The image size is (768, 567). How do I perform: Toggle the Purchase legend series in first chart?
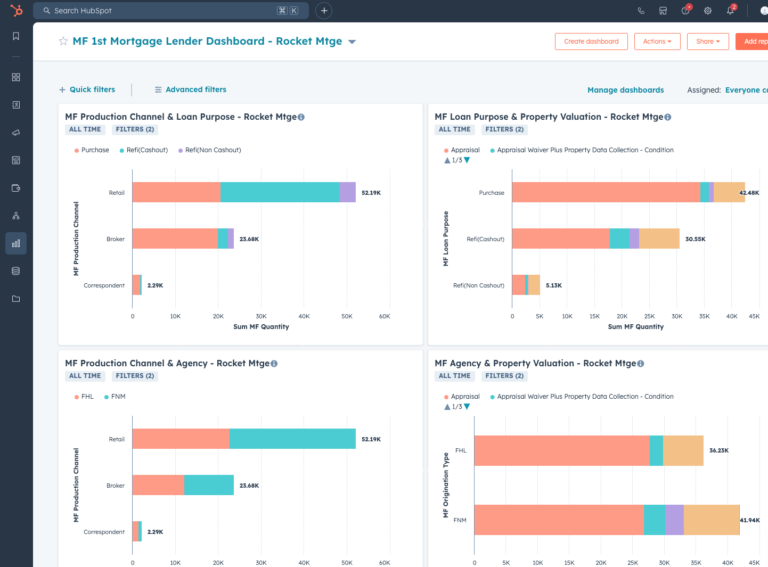coord(92,150)
